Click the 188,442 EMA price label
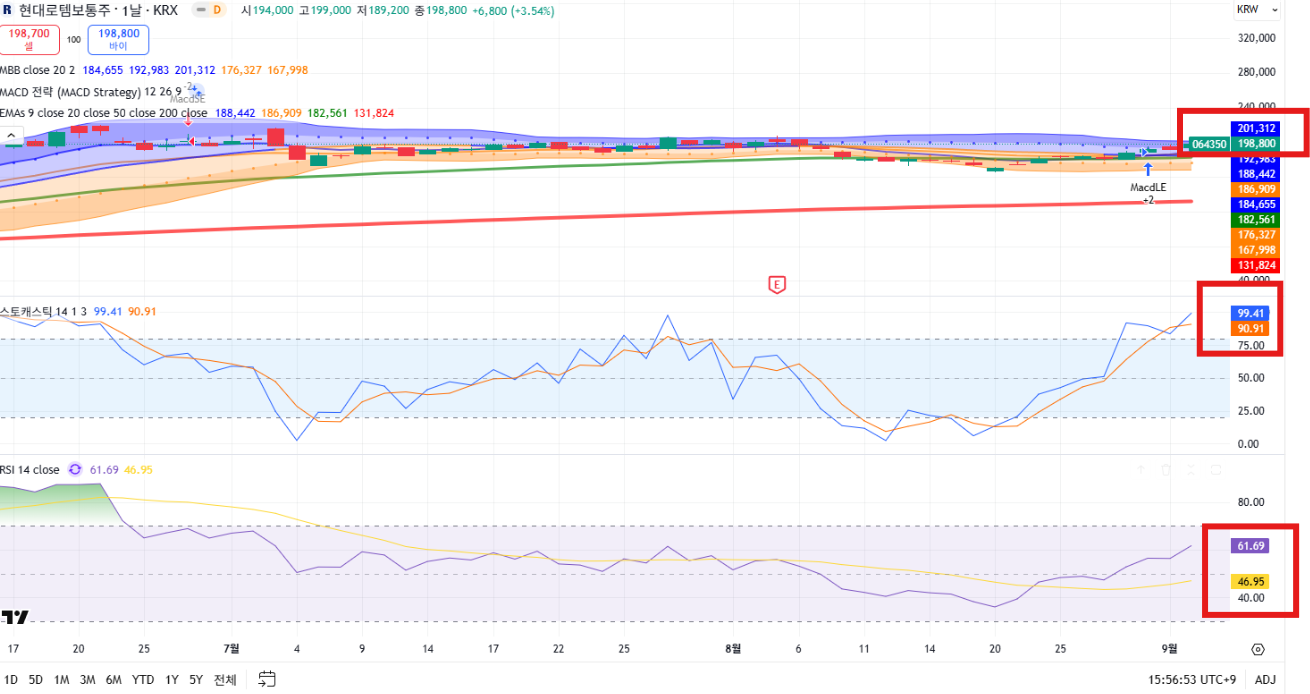The width and height of the screenshot is (1310, 694). (x=1257, y=174)
